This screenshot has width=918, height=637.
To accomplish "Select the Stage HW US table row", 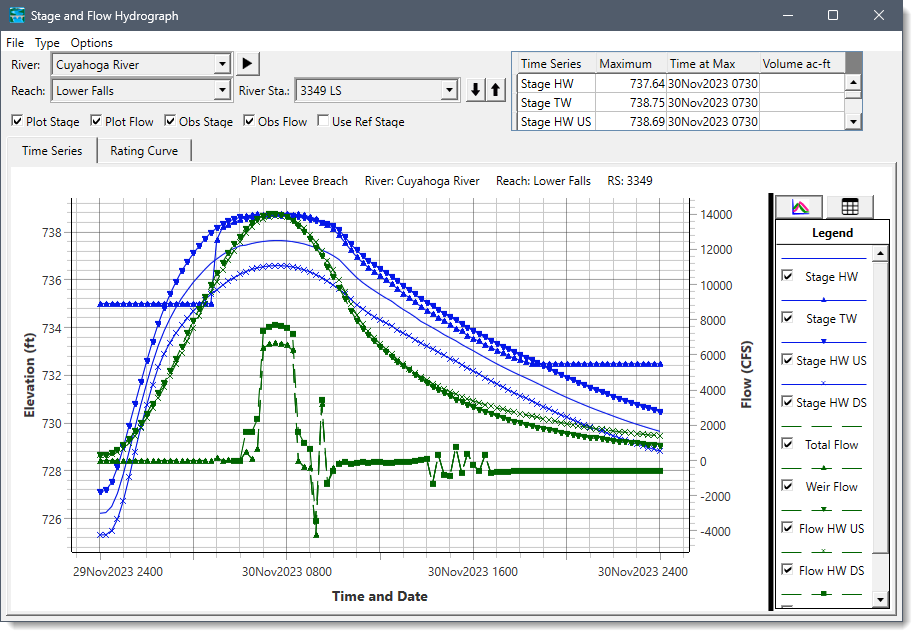I will [x=680, y=121].
